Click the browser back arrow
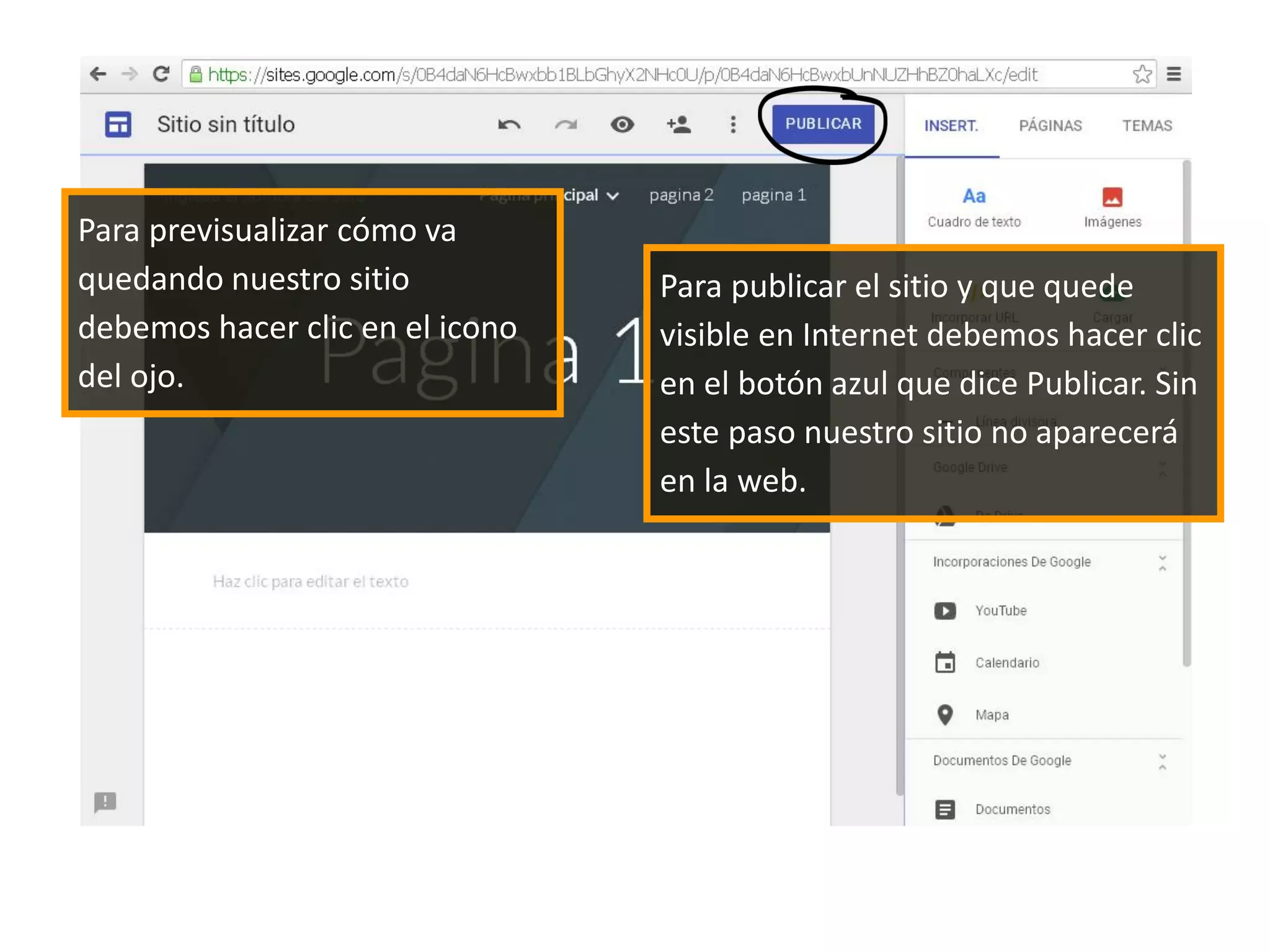The image size is (1270, 952). pyautogui.click(x=98, y=74)
